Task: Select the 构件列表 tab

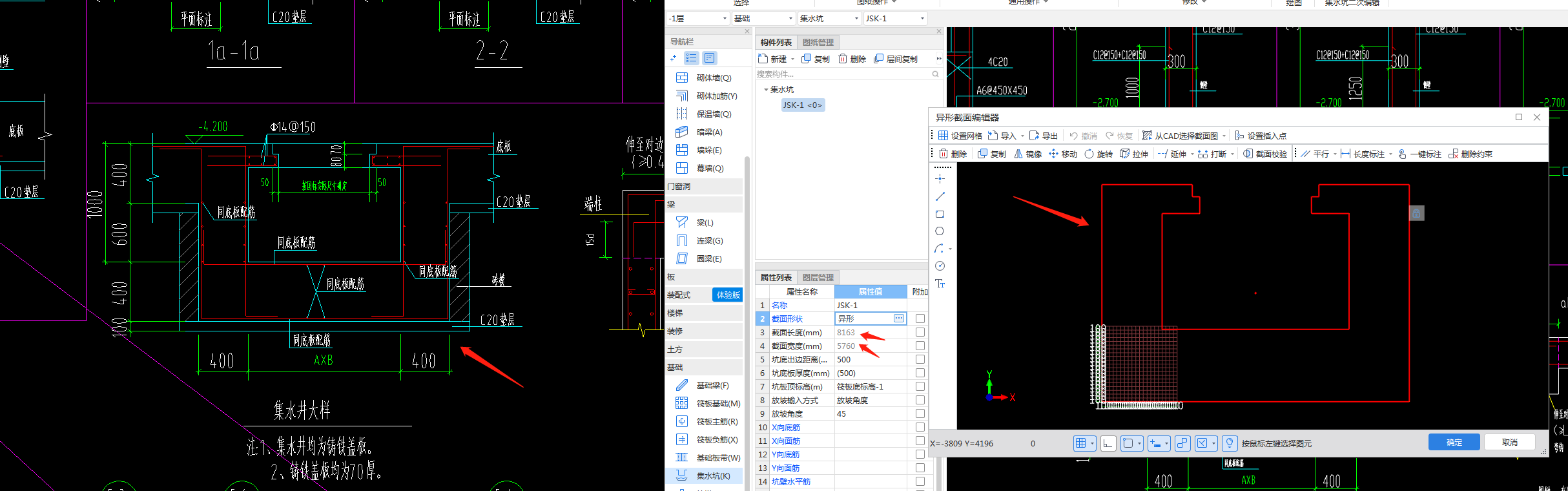Action: coord(776,42)
